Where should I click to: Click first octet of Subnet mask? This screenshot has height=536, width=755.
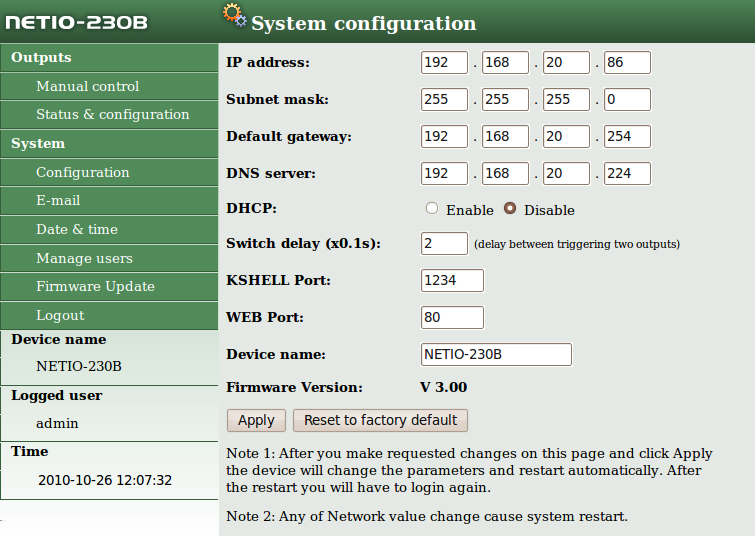[x=444, y=99]
